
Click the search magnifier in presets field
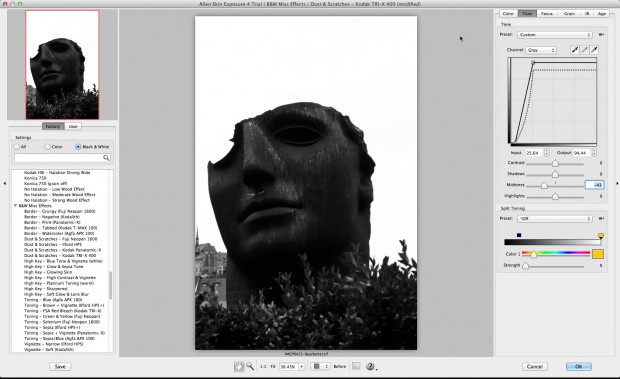click(x=106, y=158)
